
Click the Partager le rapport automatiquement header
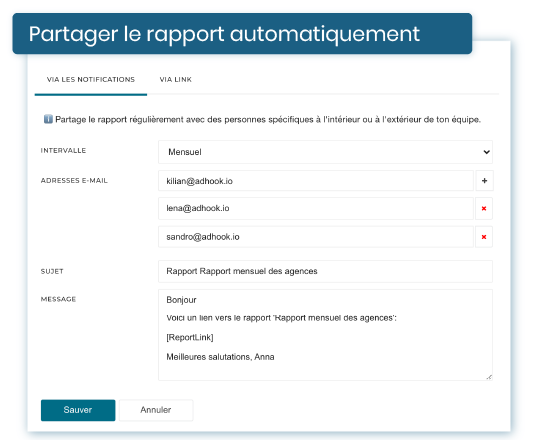click(x=224, y=34)
